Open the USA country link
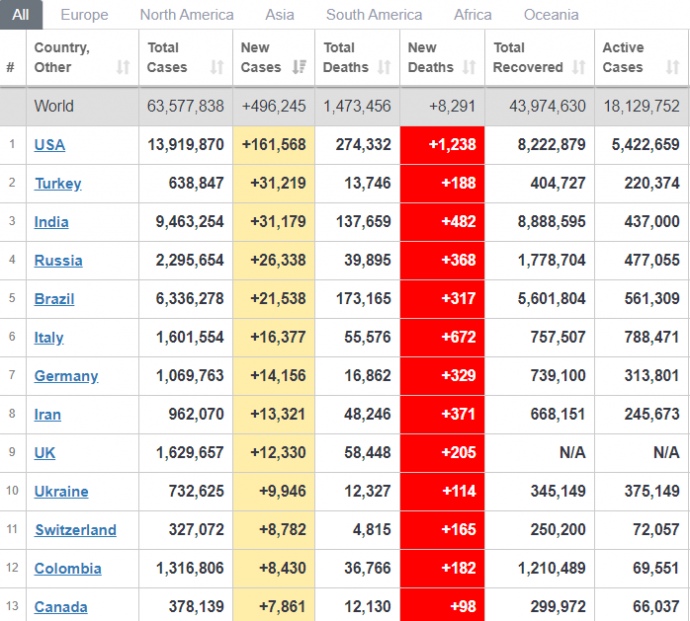Image resolution: width=690 pixels, height=621 pixels. 49,145
